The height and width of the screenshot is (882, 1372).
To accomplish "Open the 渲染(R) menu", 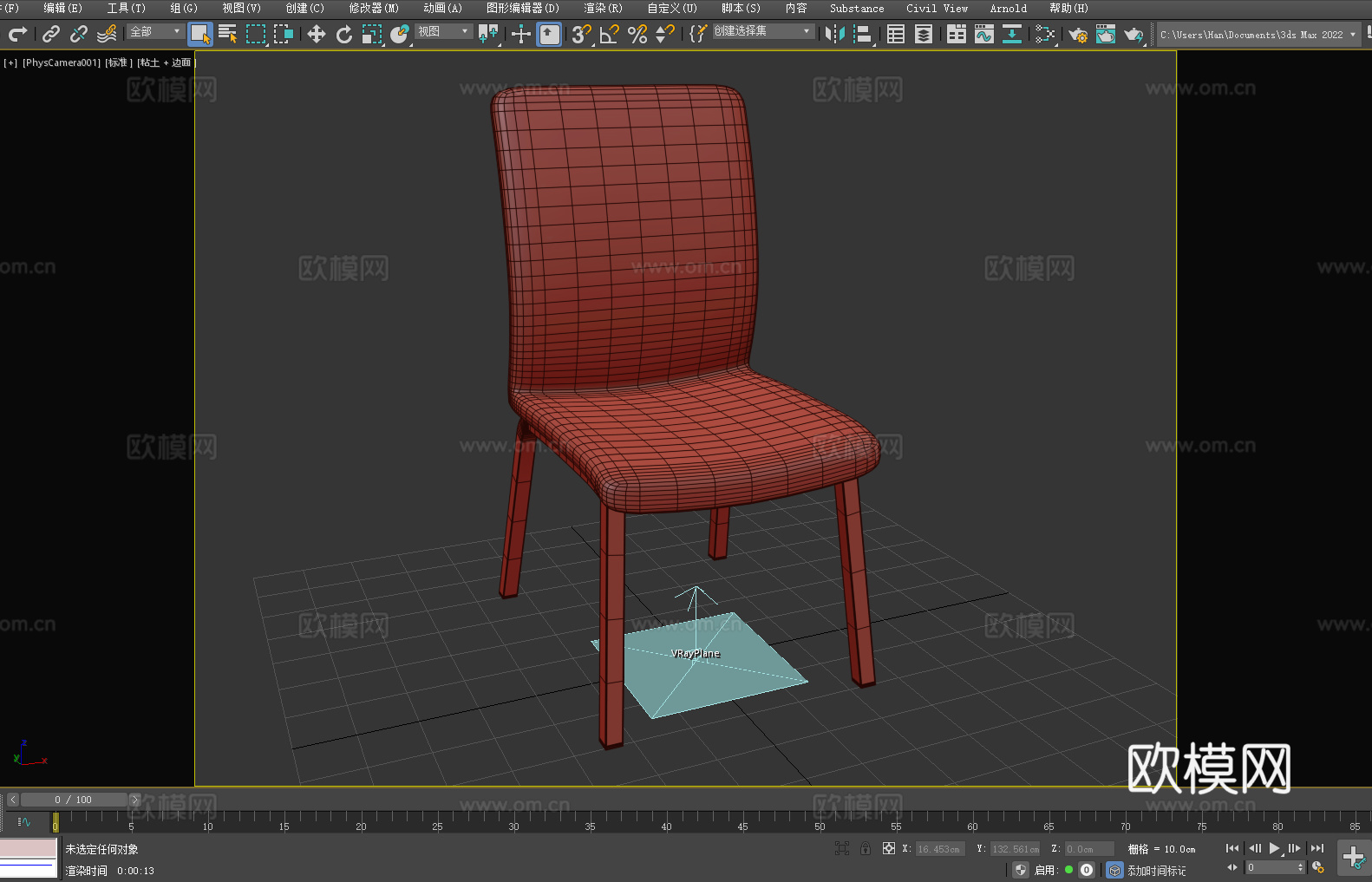I will tap(603, 8).
